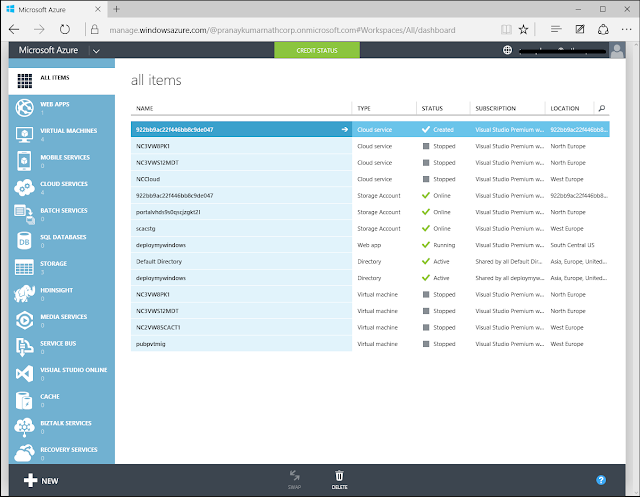Screen dimensions: 640x497
Task: Open the Batch Services icon
Action: point(24,214)
